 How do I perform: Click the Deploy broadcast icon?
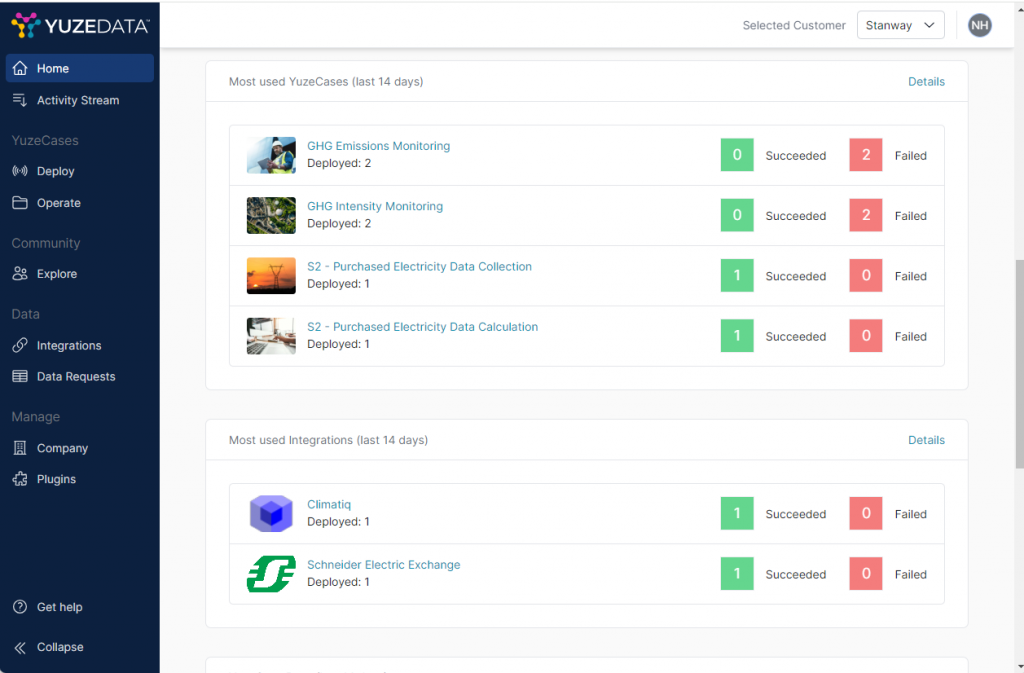20,171
